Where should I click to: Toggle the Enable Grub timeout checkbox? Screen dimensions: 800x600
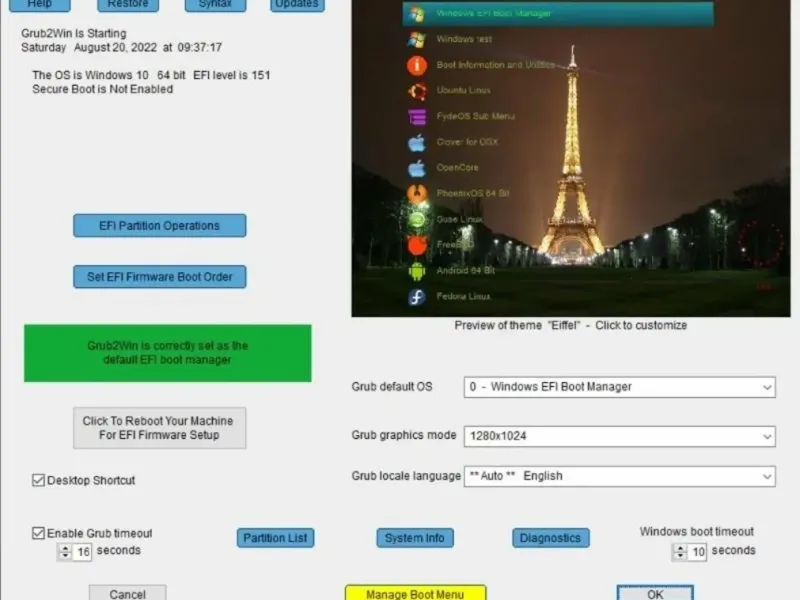point(38,533)
